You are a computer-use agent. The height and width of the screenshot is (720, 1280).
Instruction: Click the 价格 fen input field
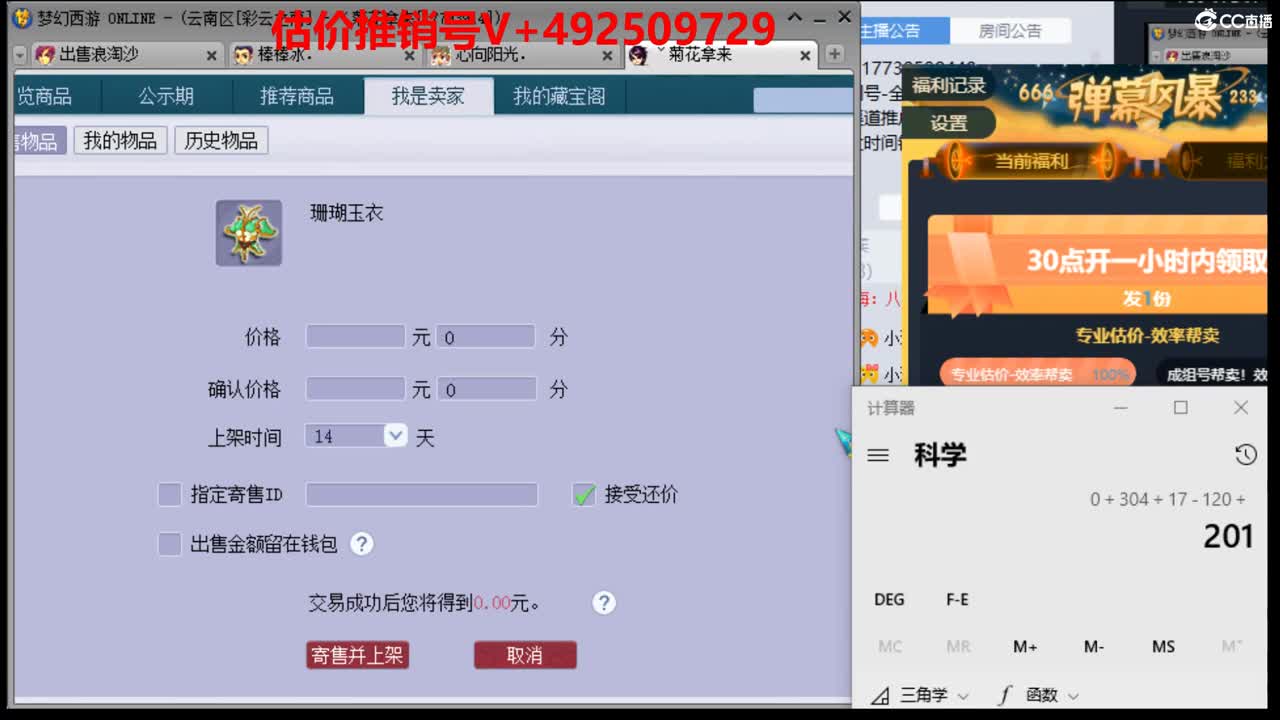point(485,337)
